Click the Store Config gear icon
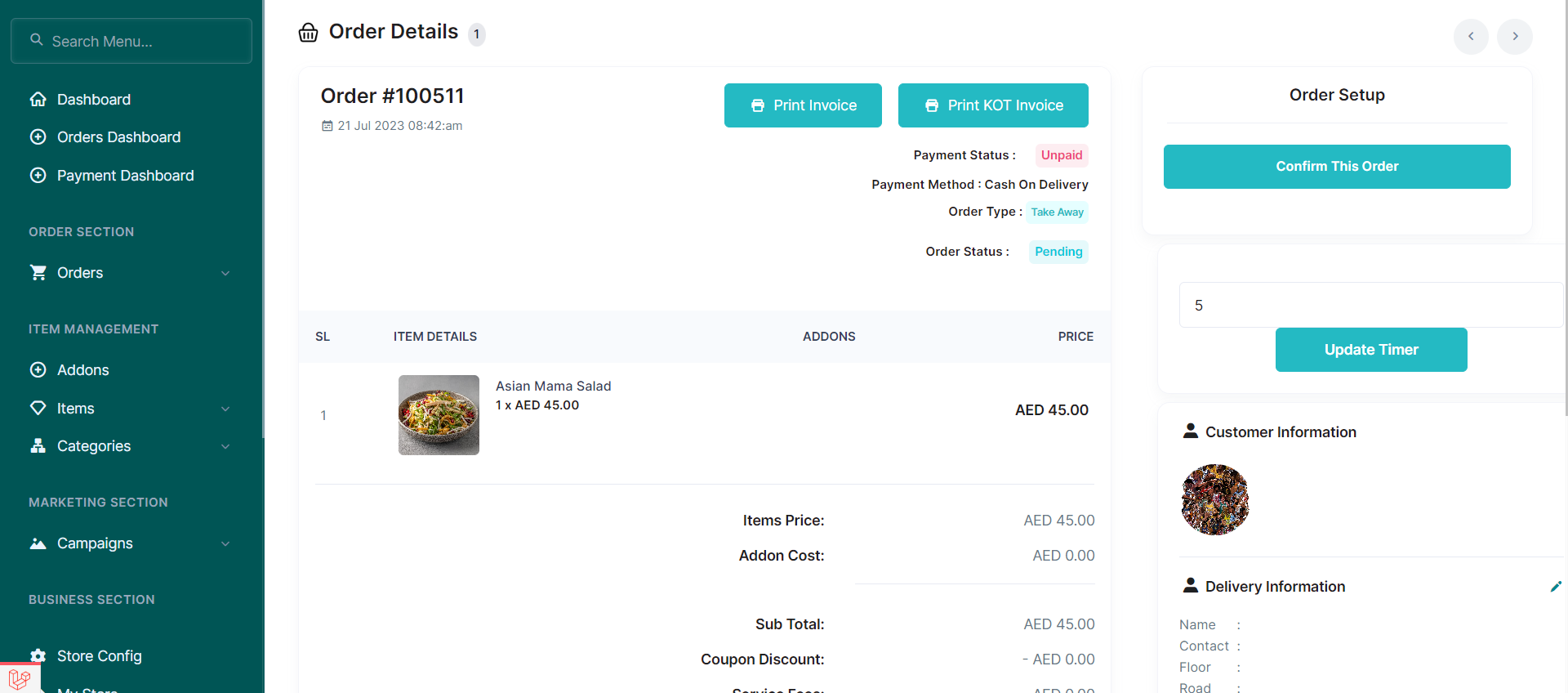The height and width of the screenshot is (693, 1568). pos(38,655)
